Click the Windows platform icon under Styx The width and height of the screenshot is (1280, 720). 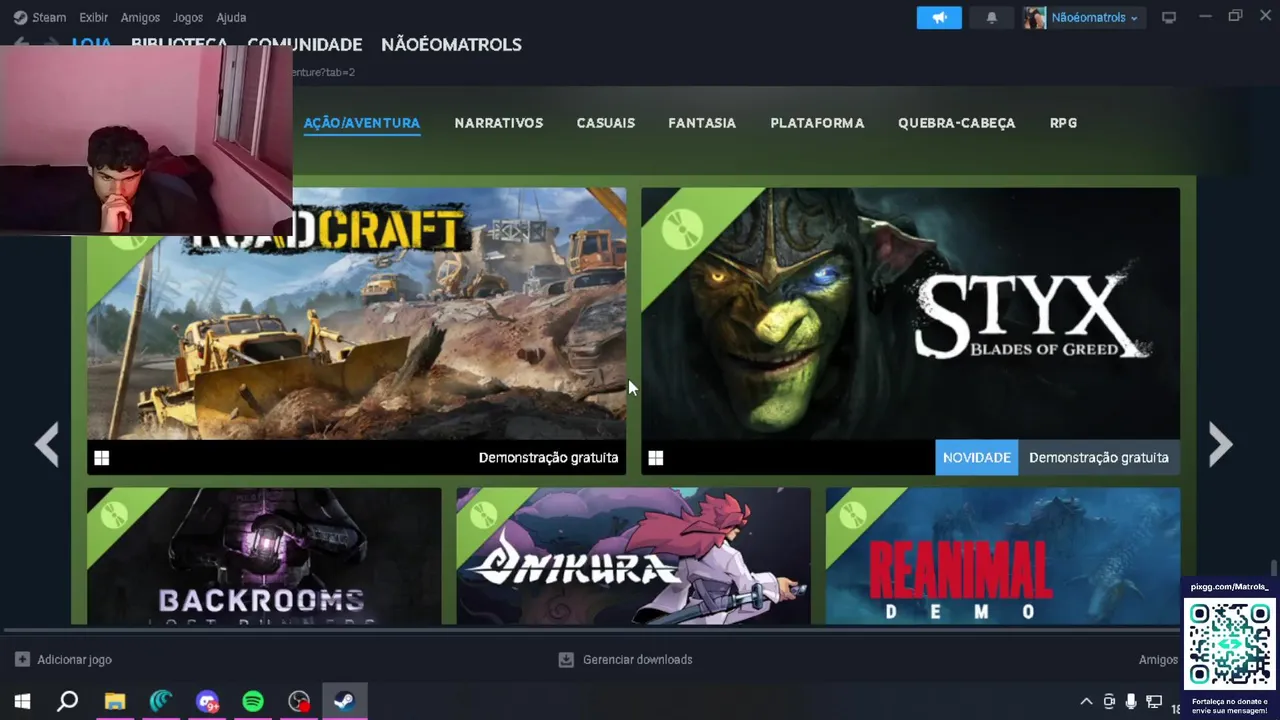click(x=655, y=458)
